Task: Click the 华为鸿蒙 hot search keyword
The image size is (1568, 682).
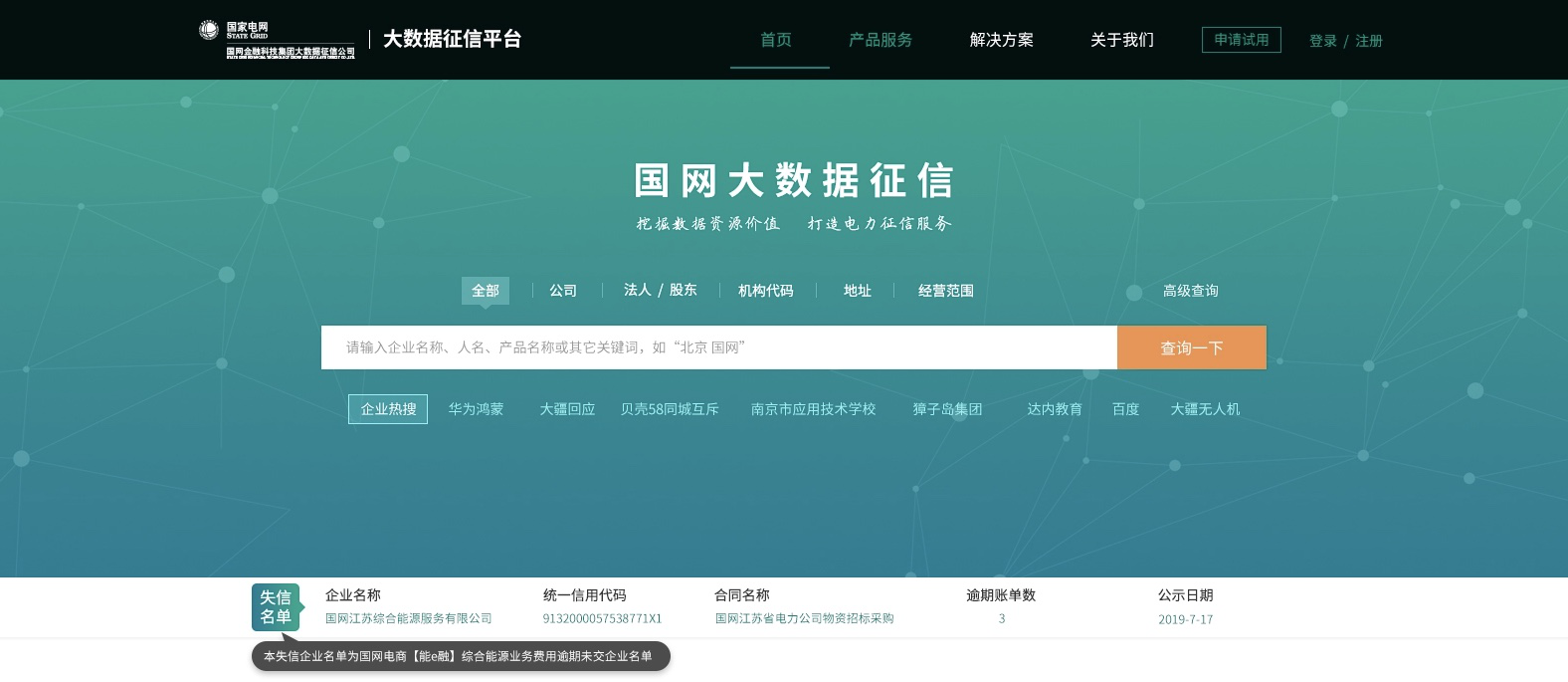Action: (476, 409)
